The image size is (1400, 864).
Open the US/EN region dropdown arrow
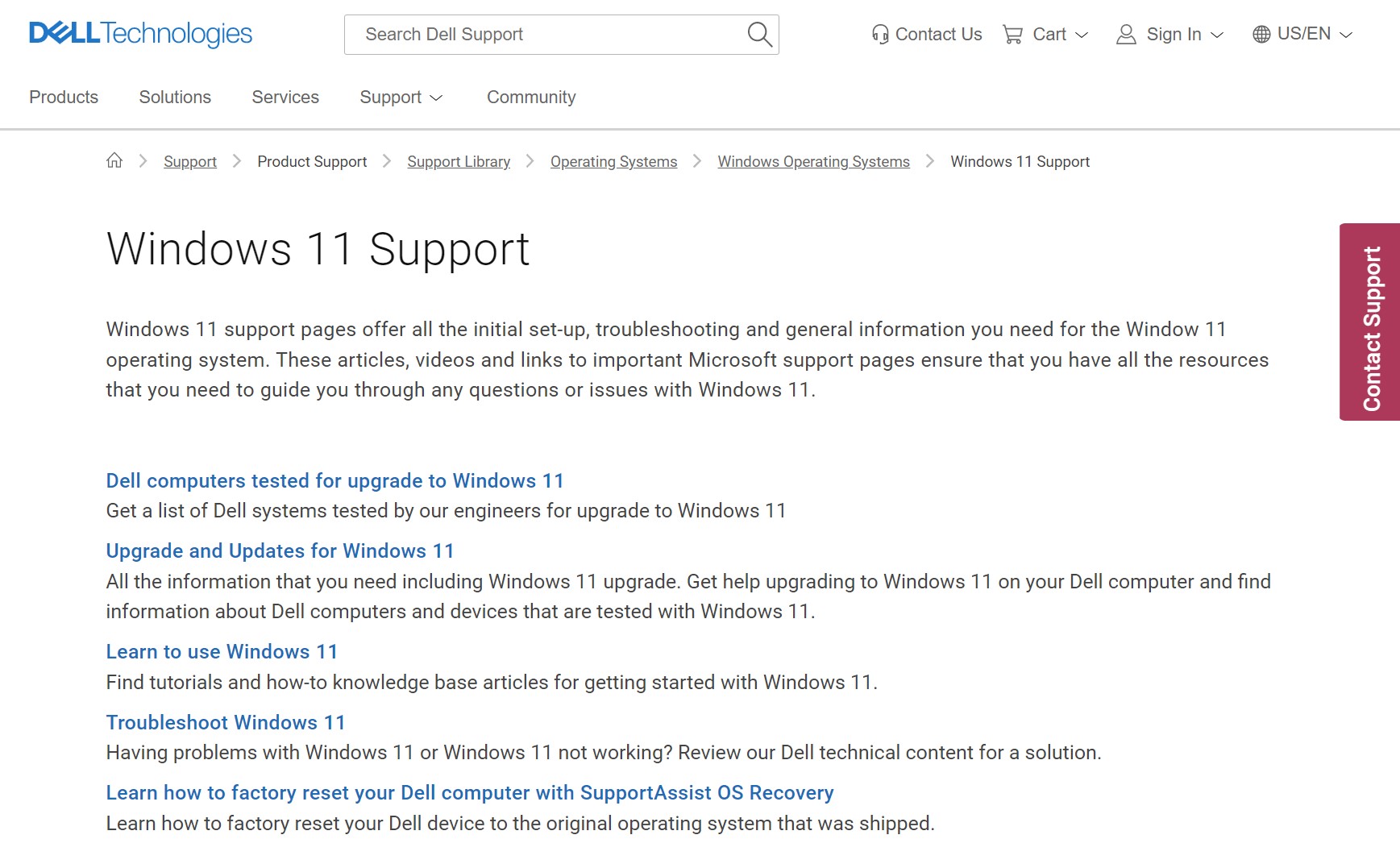(1346, 35)
